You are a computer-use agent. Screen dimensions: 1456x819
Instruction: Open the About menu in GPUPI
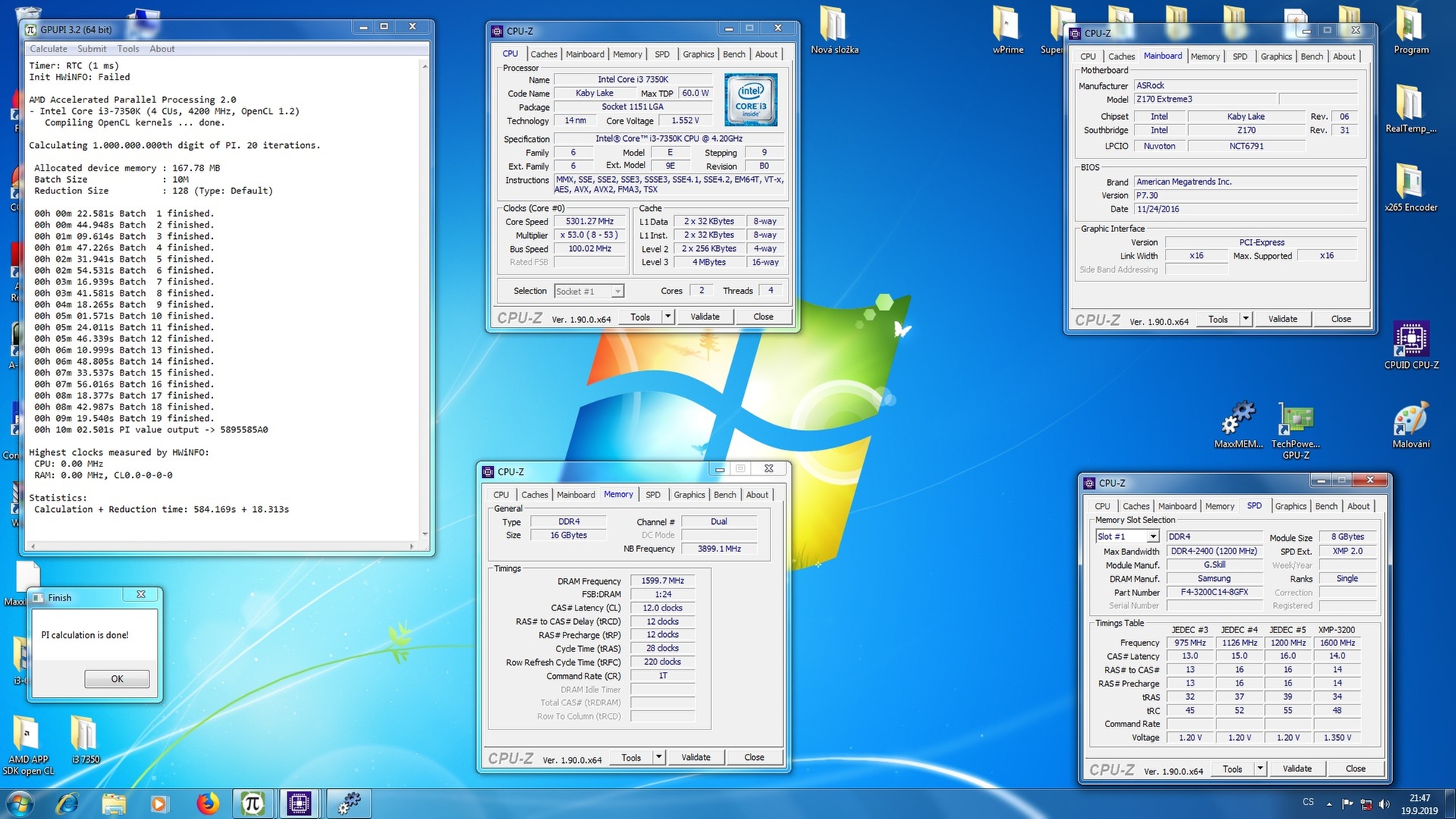coord(162,49)
